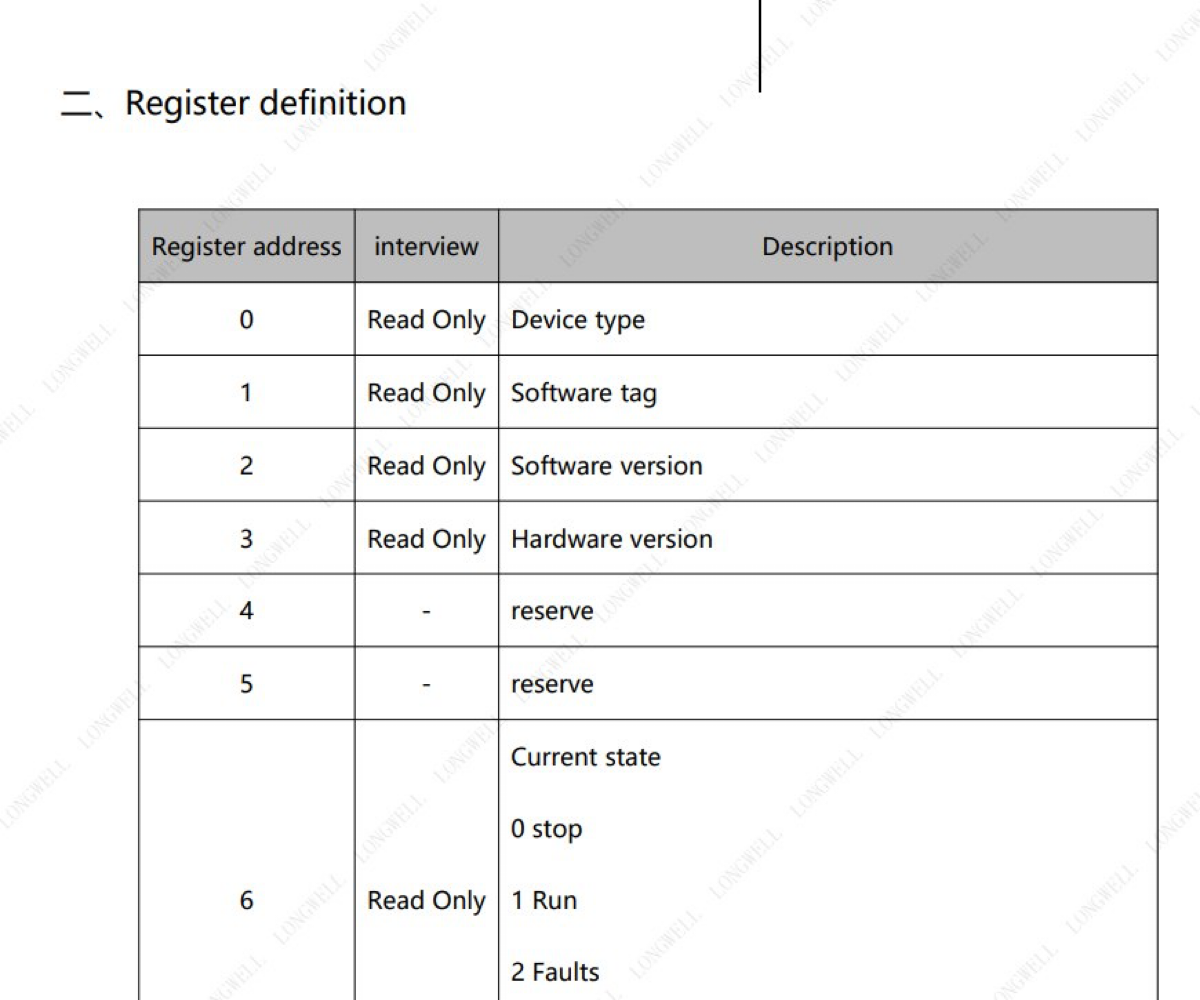Click the '2 Faults' state entry
Viewport: 1200px width, 1000px height.
[x=555, y=972]
